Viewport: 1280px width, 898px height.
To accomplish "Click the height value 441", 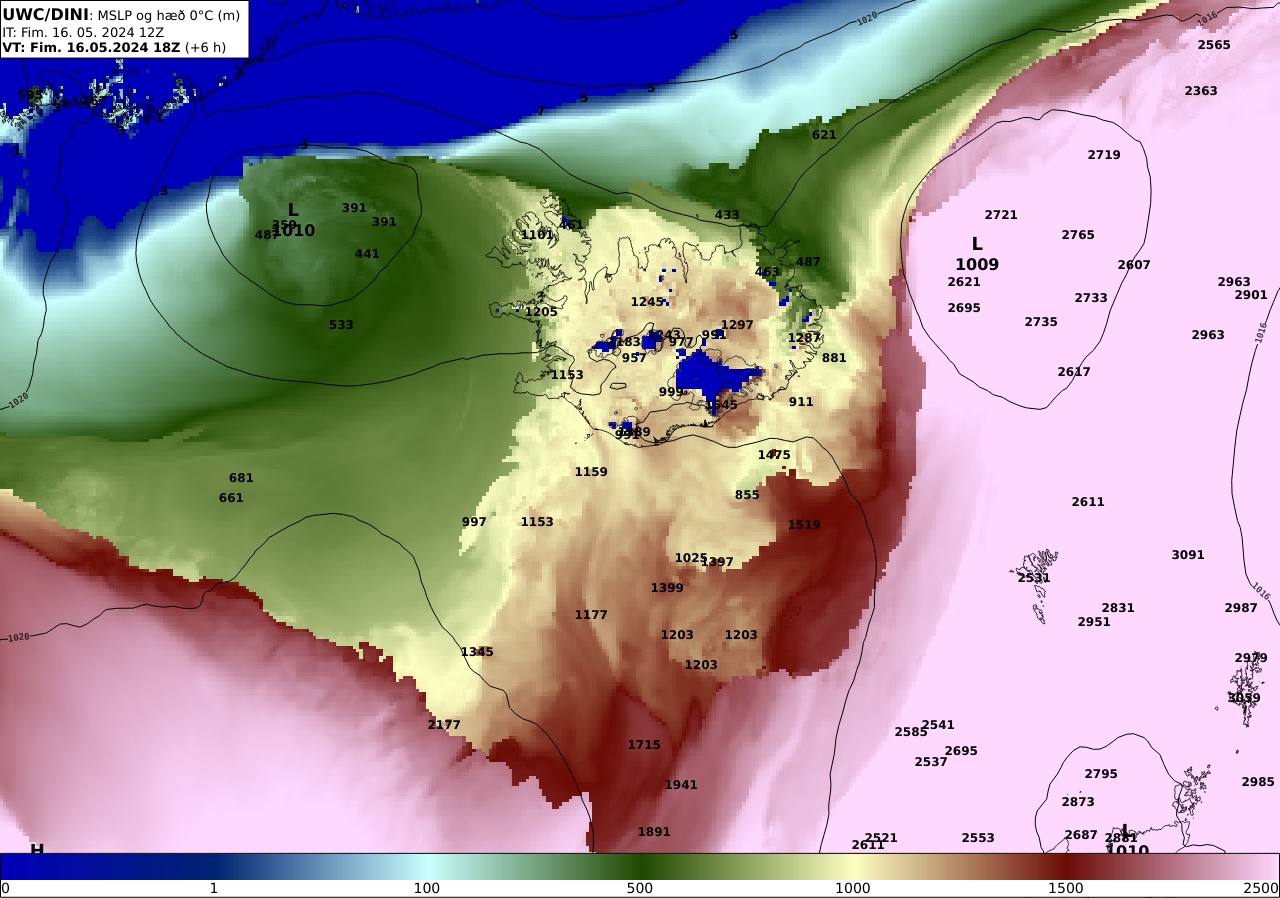I will click(367, 254).
